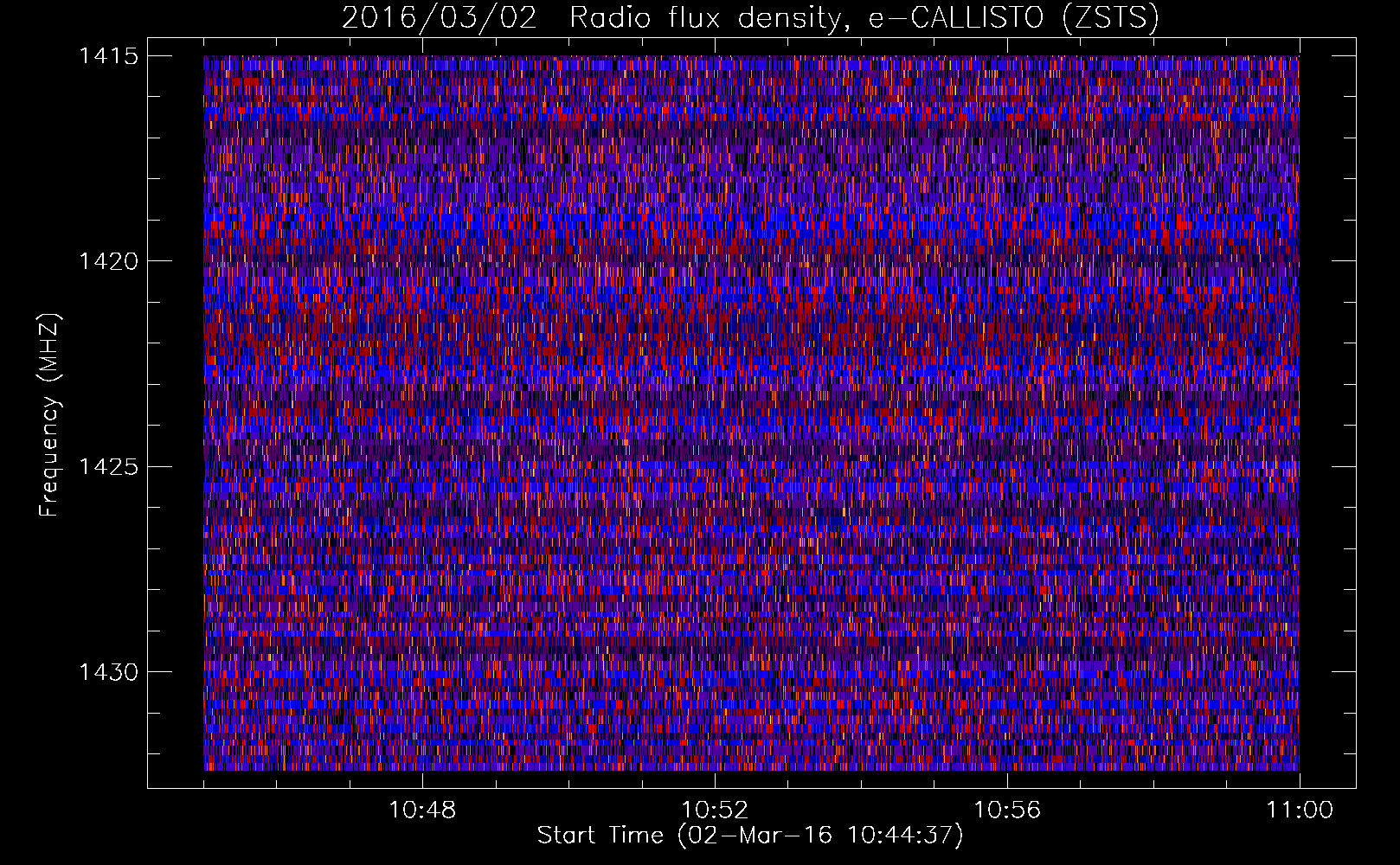Image resolution: width=1400 pixels, height=865 pixels.
Task: Click the 11:00 time tick label
Action: pyautogui.click(x=1300, y=811)
